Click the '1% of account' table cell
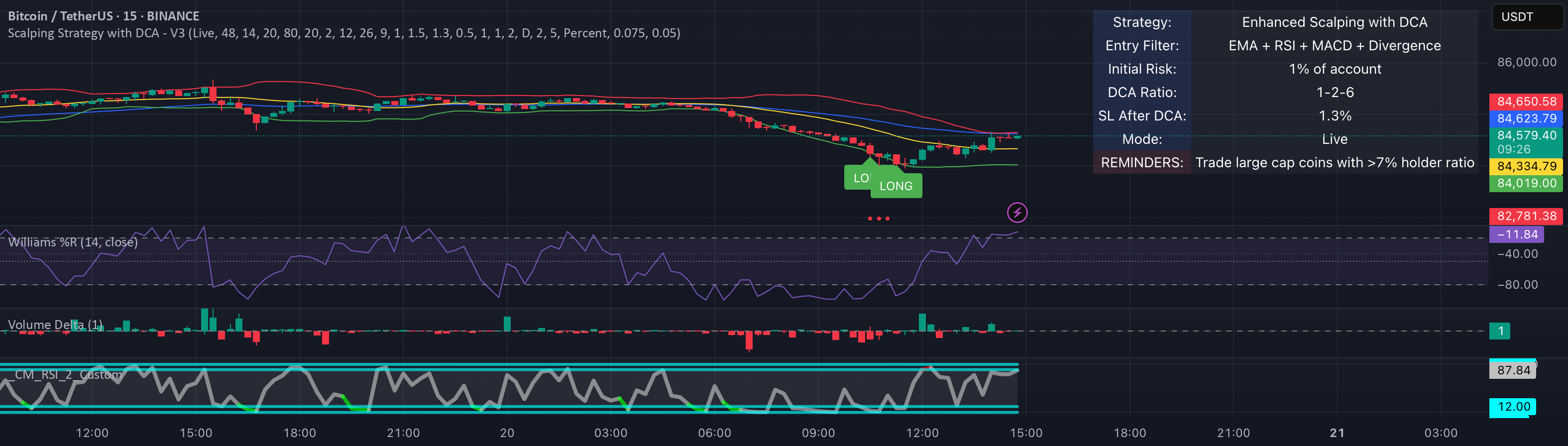Image resolution: width=1568 pixels, height=446 pixels. tap(1334, 69)
